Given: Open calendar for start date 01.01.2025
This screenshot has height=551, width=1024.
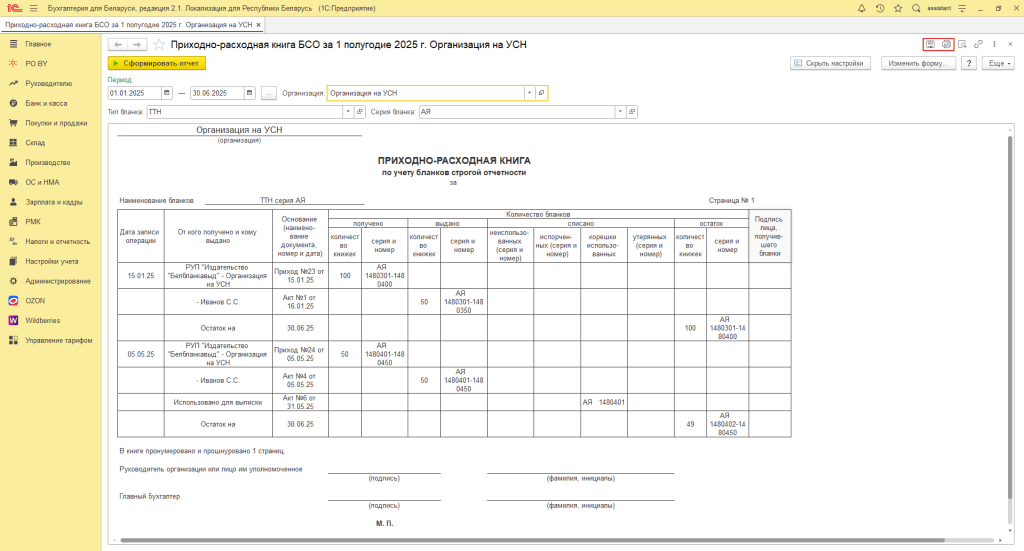Looking at the screenshot, I should click(167, 93).
